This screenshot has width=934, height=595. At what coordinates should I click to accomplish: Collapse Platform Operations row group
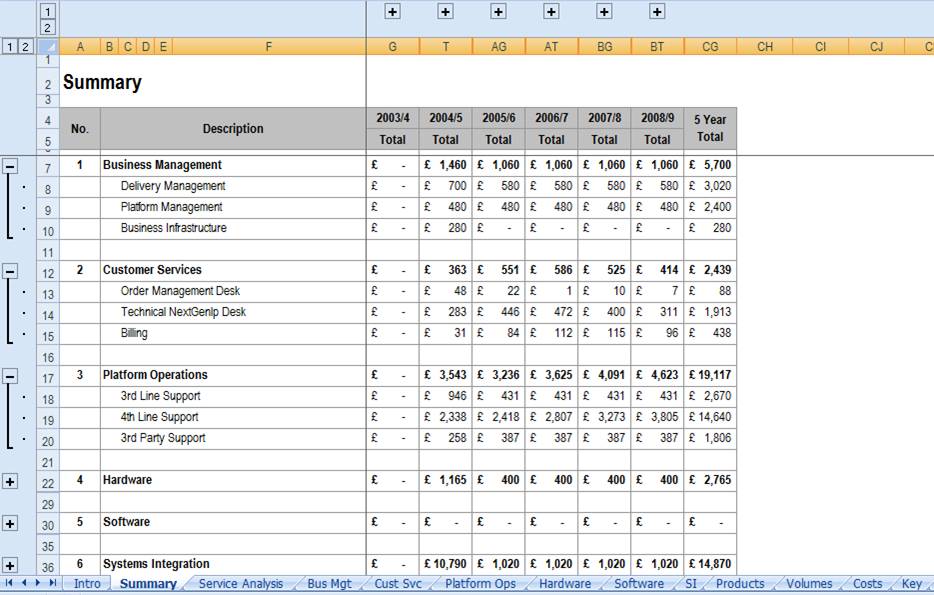coord(10,376)
